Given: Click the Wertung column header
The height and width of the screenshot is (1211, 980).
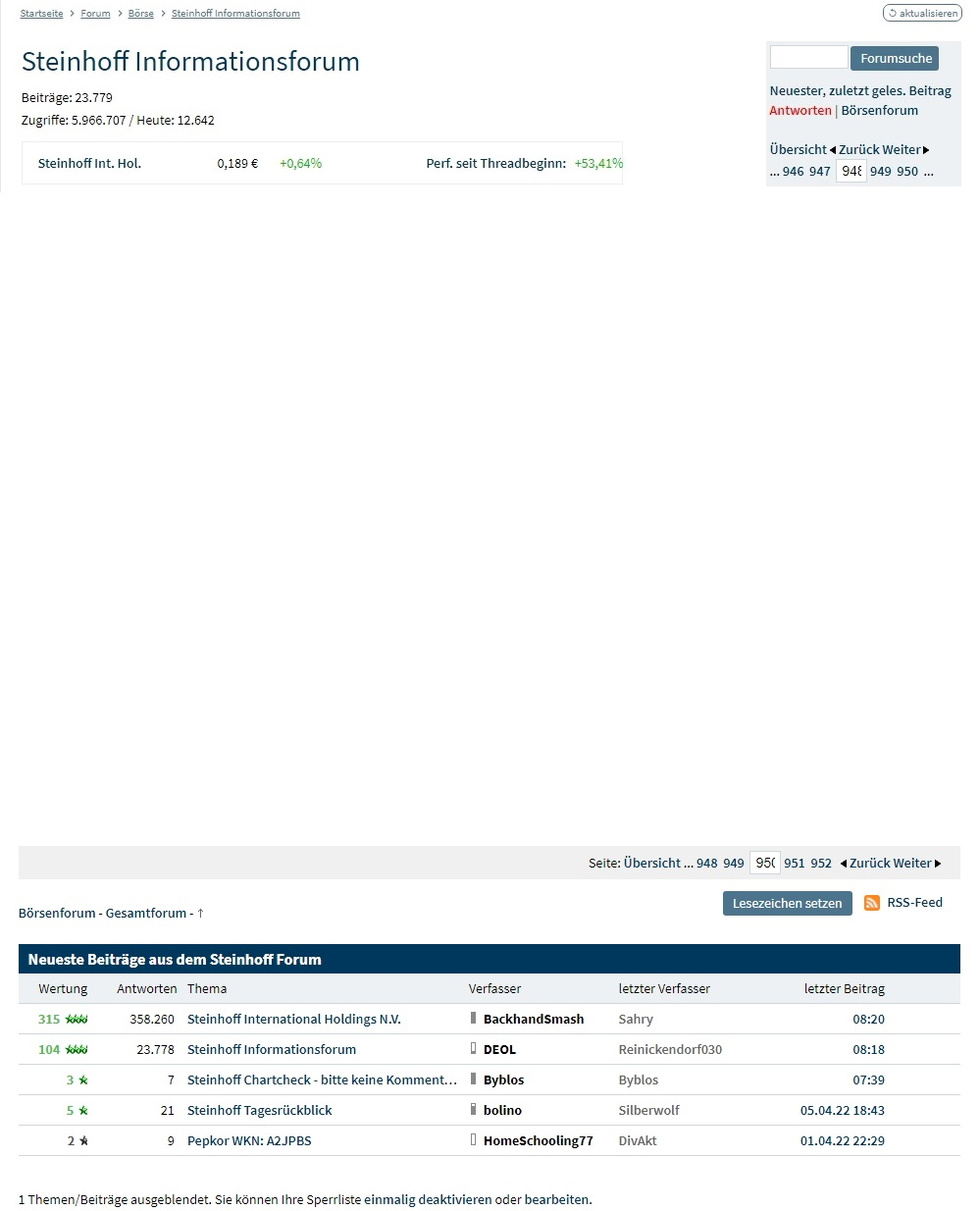Looking at the screenshot, I should tap(63, 989).
